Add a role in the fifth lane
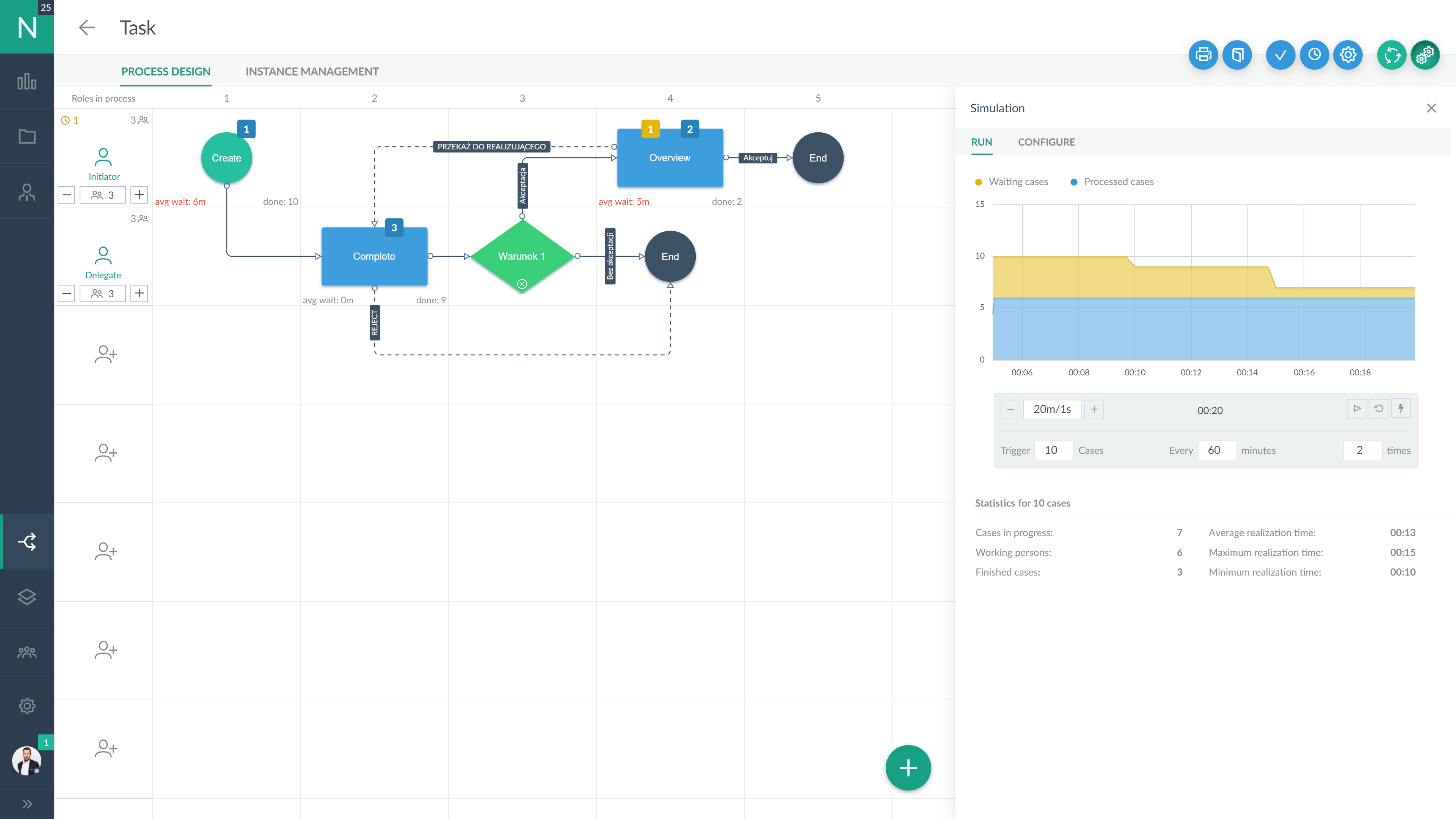This screenshot has height=819, width=1456. coord(106,551)
